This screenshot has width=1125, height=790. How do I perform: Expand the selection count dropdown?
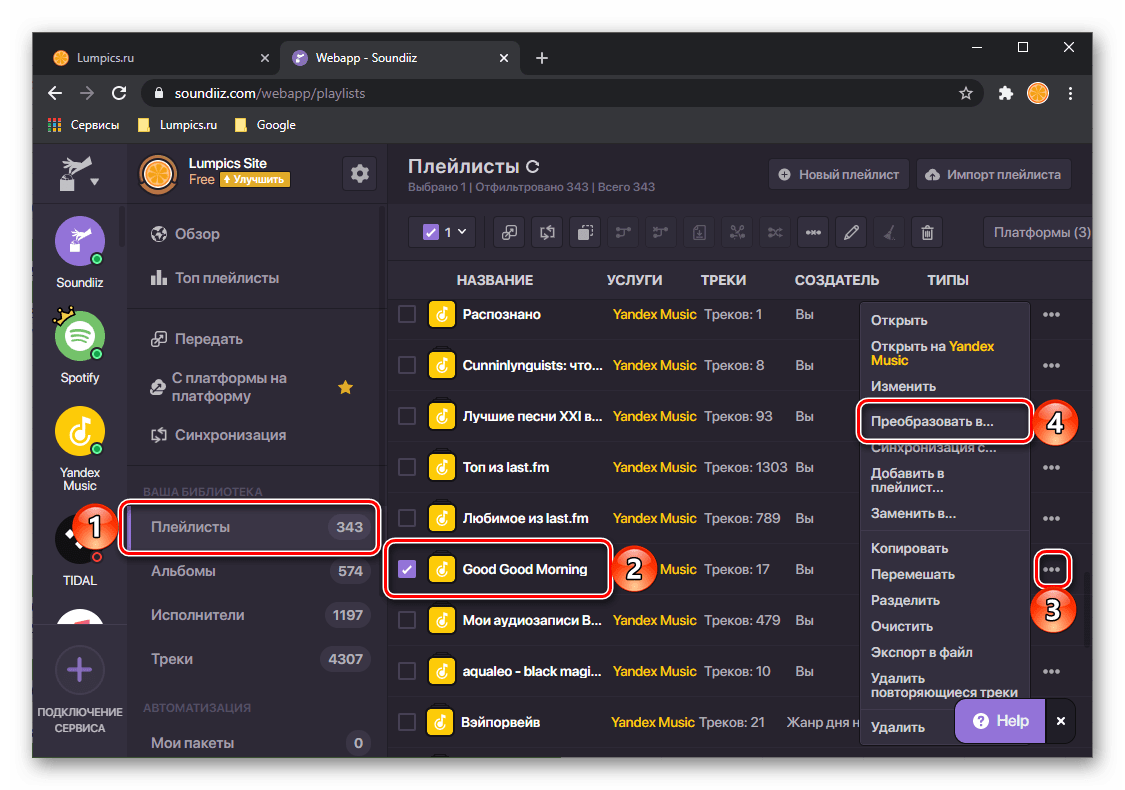click(x=461, y=232)
